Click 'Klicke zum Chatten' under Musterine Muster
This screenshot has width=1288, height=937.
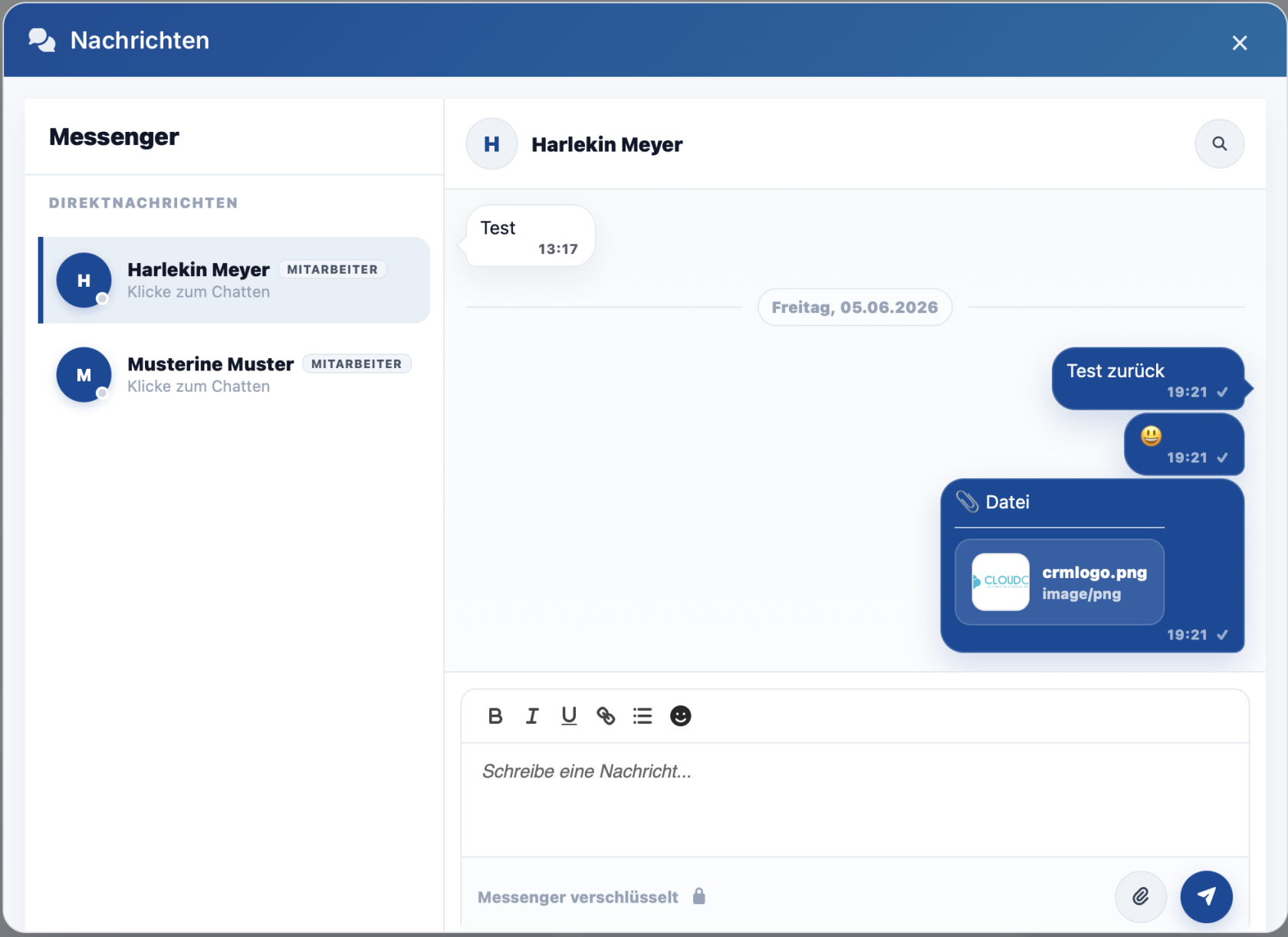click(199, 386)
